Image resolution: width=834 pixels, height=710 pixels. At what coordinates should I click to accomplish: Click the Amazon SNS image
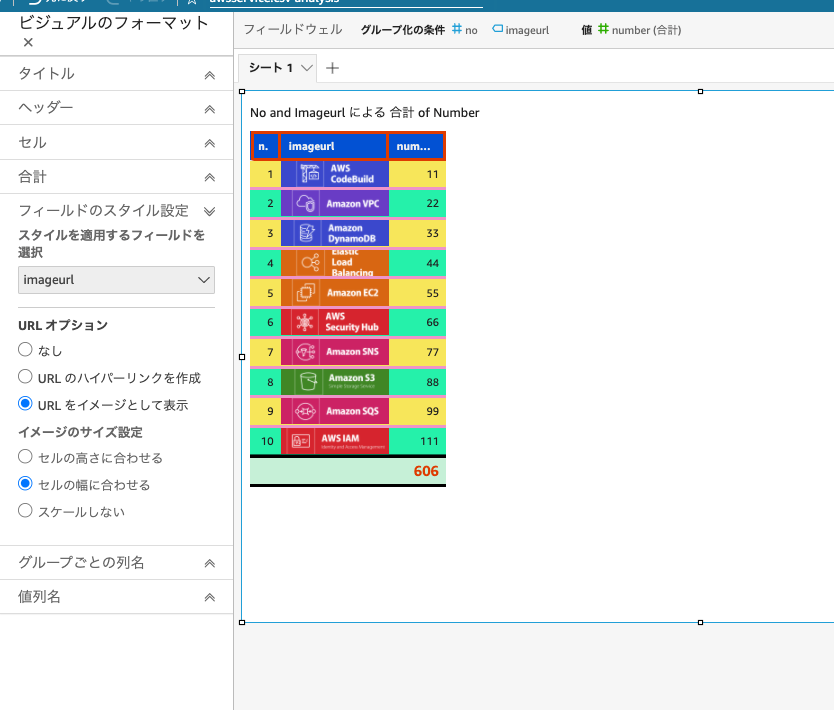[335, 352]
